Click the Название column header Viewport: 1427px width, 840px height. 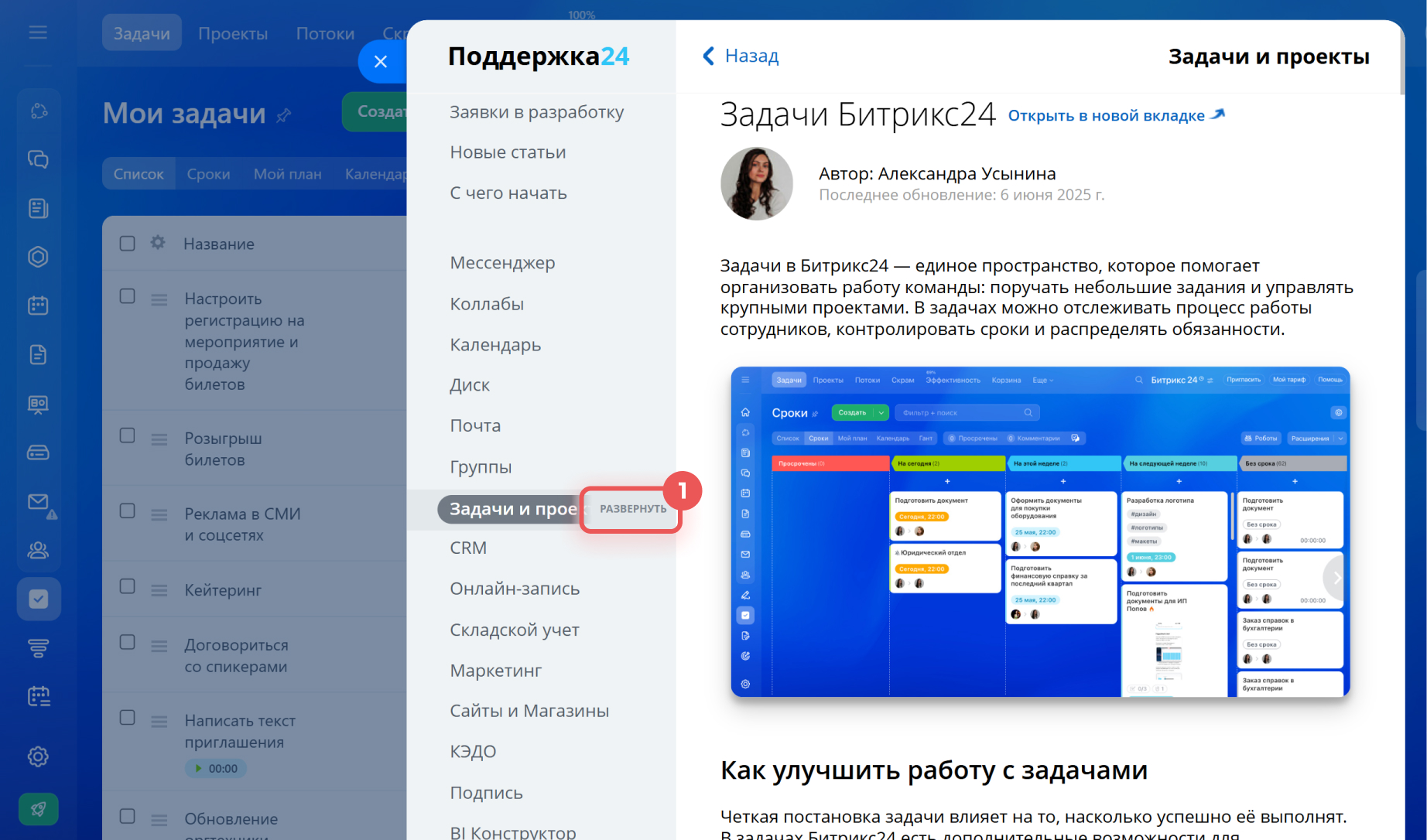pyautogui.click(x=219, y=244)
